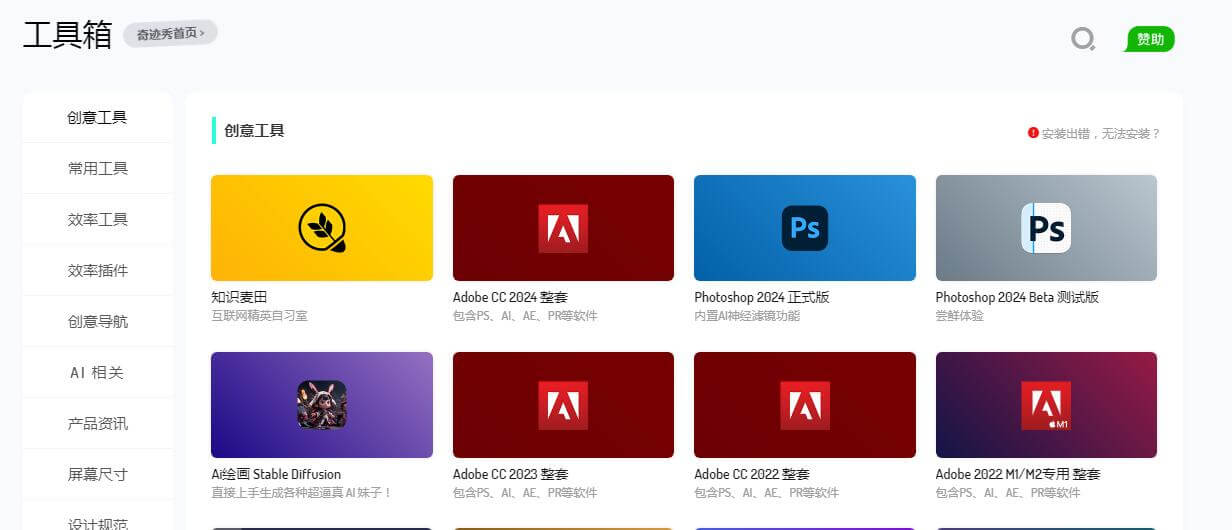Open the 安装出错，无法安装？ help link
Viewport: 1232px width, 530px height.
click(1095, 133)
